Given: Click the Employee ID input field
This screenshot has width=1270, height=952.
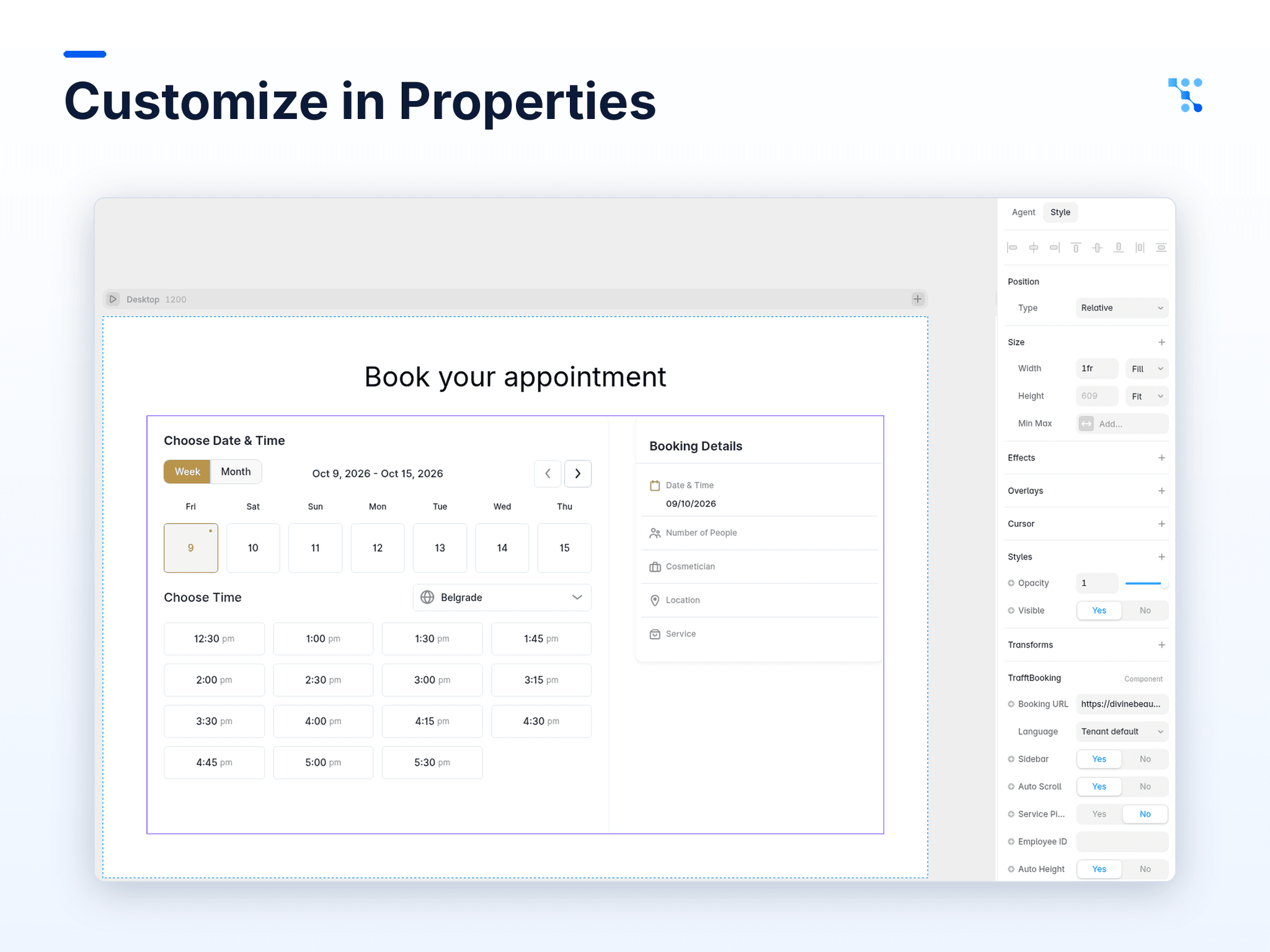Looking at the screenshot, I should 1122,842.
